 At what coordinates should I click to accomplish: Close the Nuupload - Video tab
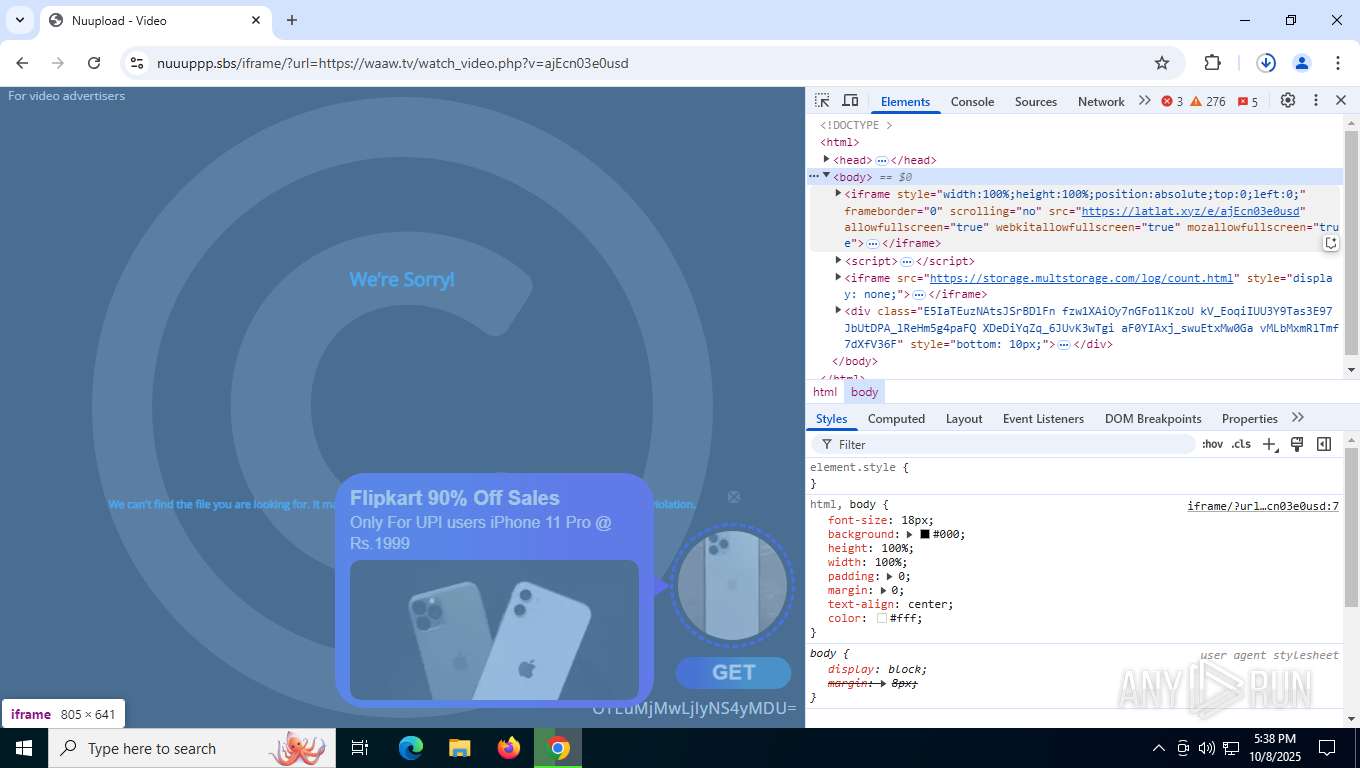(256, 20)
